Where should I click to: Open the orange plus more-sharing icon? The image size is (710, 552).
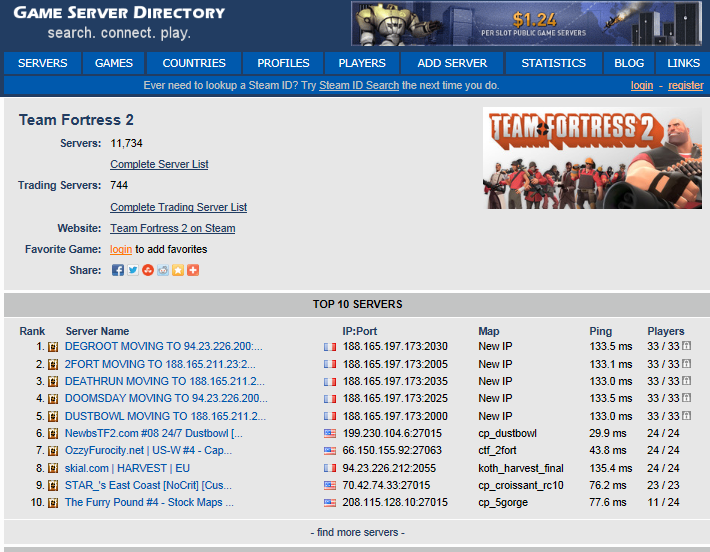pyautogui.click(x=193, y=270)
